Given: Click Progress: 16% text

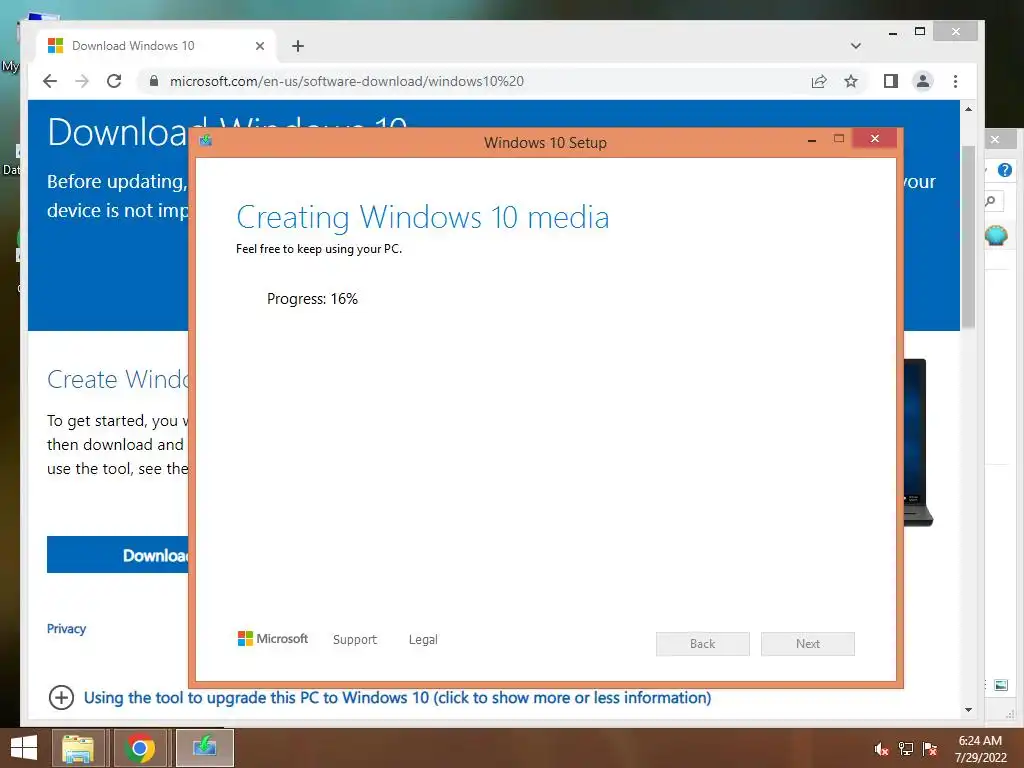Looking at the screenshot, I should pos(312,299).
